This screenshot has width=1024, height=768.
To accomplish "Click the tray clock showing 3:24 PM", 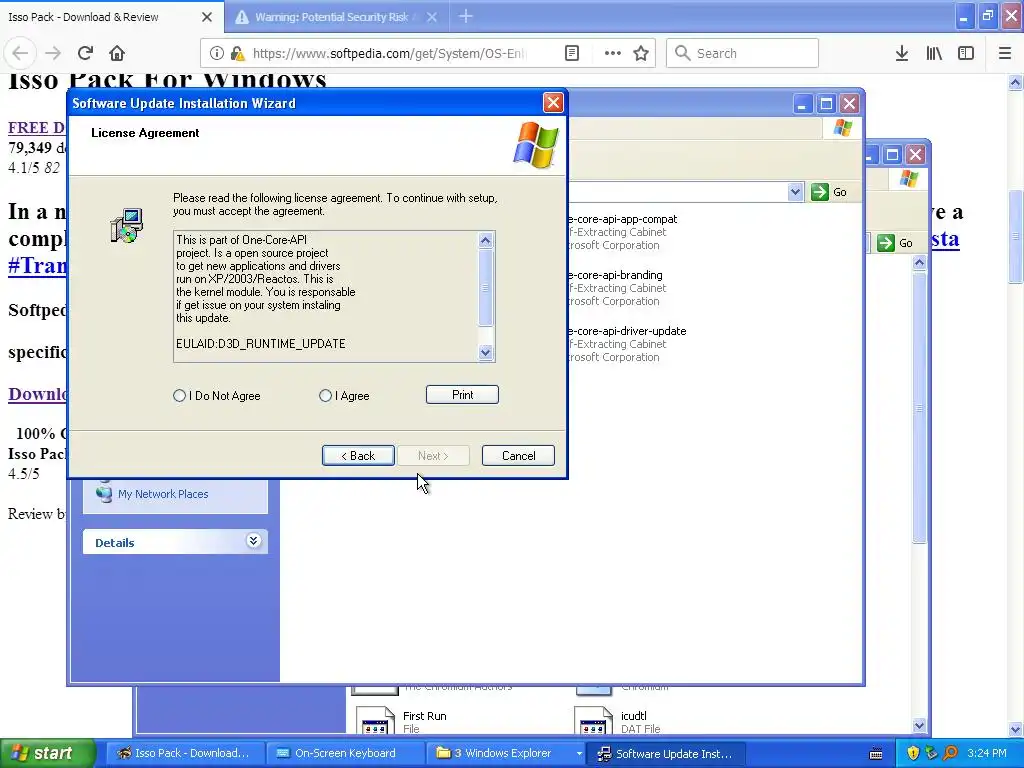I will [987, 753].
